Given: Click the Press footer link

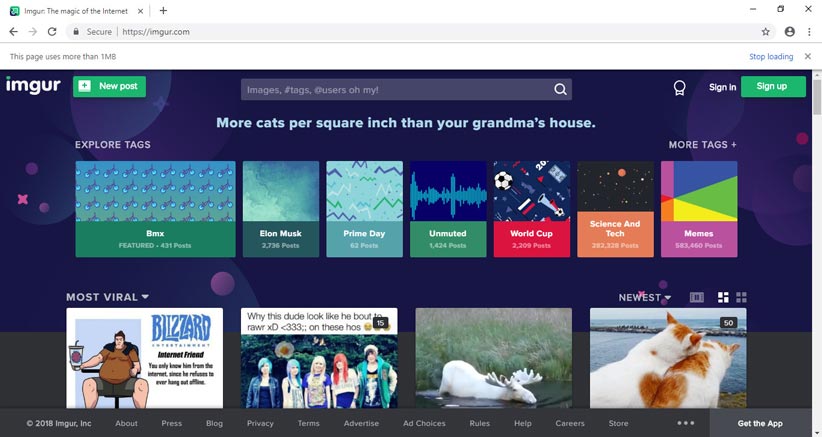Looking at the screenshot, I should coord(171,423).
